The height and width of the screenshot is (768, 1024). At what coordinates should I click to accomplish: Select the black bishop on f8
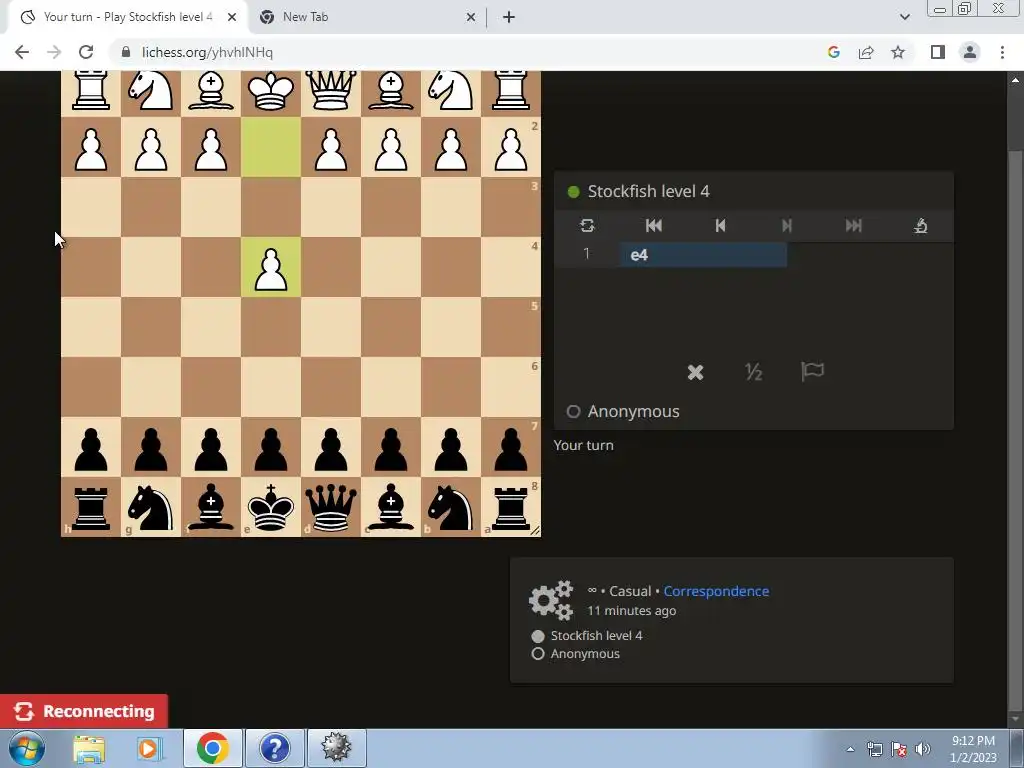pos(211,507)
